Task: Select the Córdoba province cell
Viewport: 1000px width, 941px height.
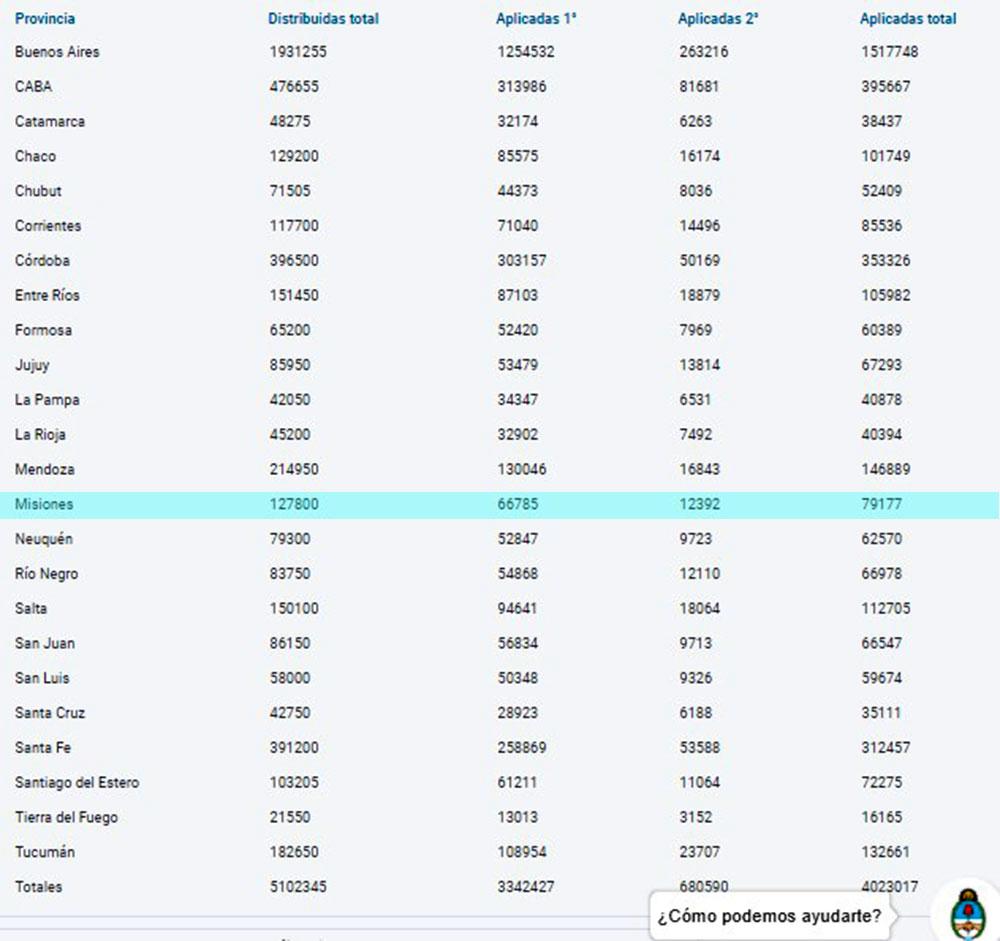Action: click(x=42, y=261)
